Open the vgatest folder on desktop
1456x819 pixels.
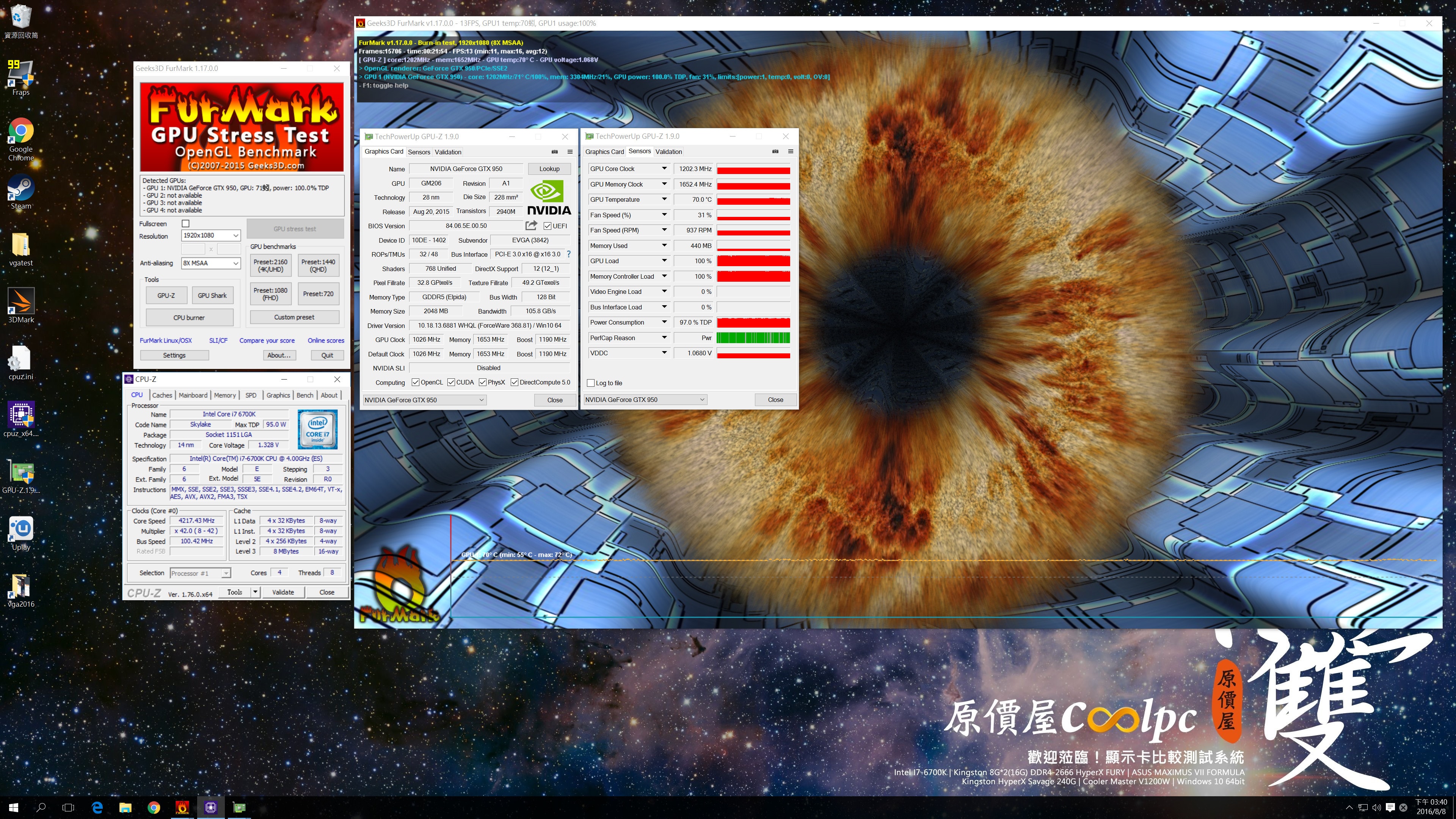(x=21, y=249)
